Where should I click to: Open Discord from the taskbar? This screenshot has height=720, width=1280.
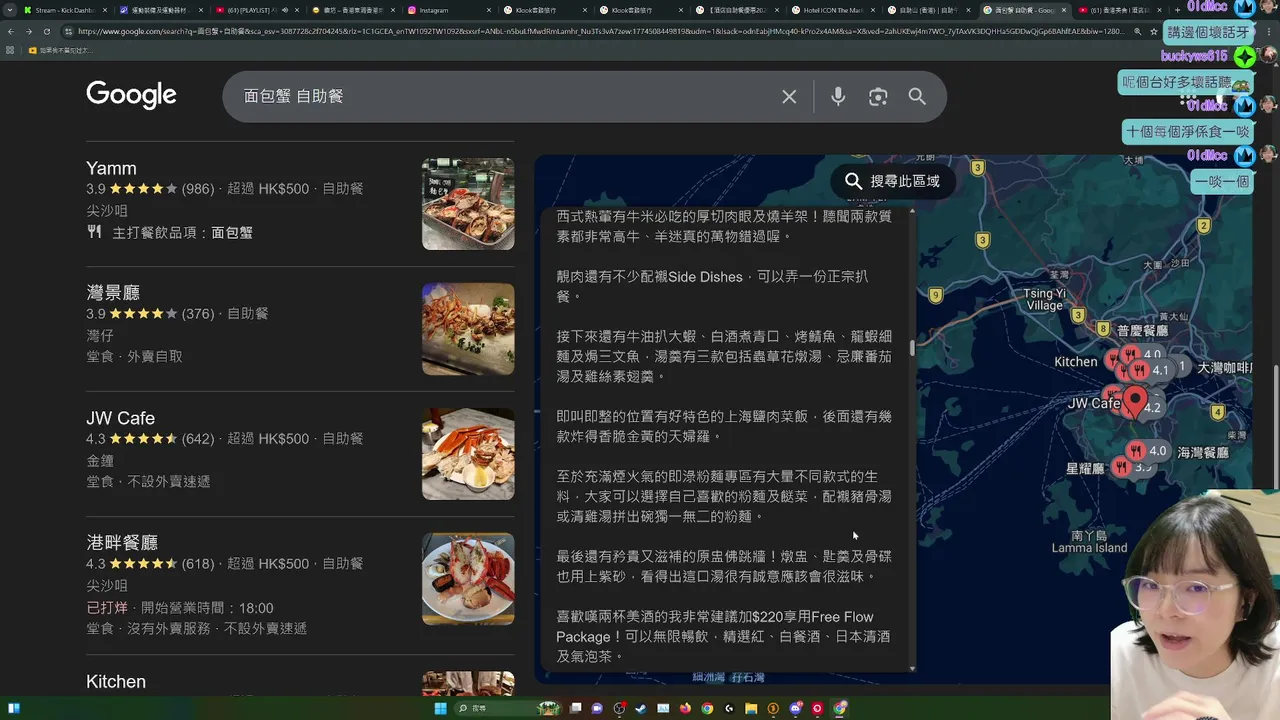tap(796, 708)
